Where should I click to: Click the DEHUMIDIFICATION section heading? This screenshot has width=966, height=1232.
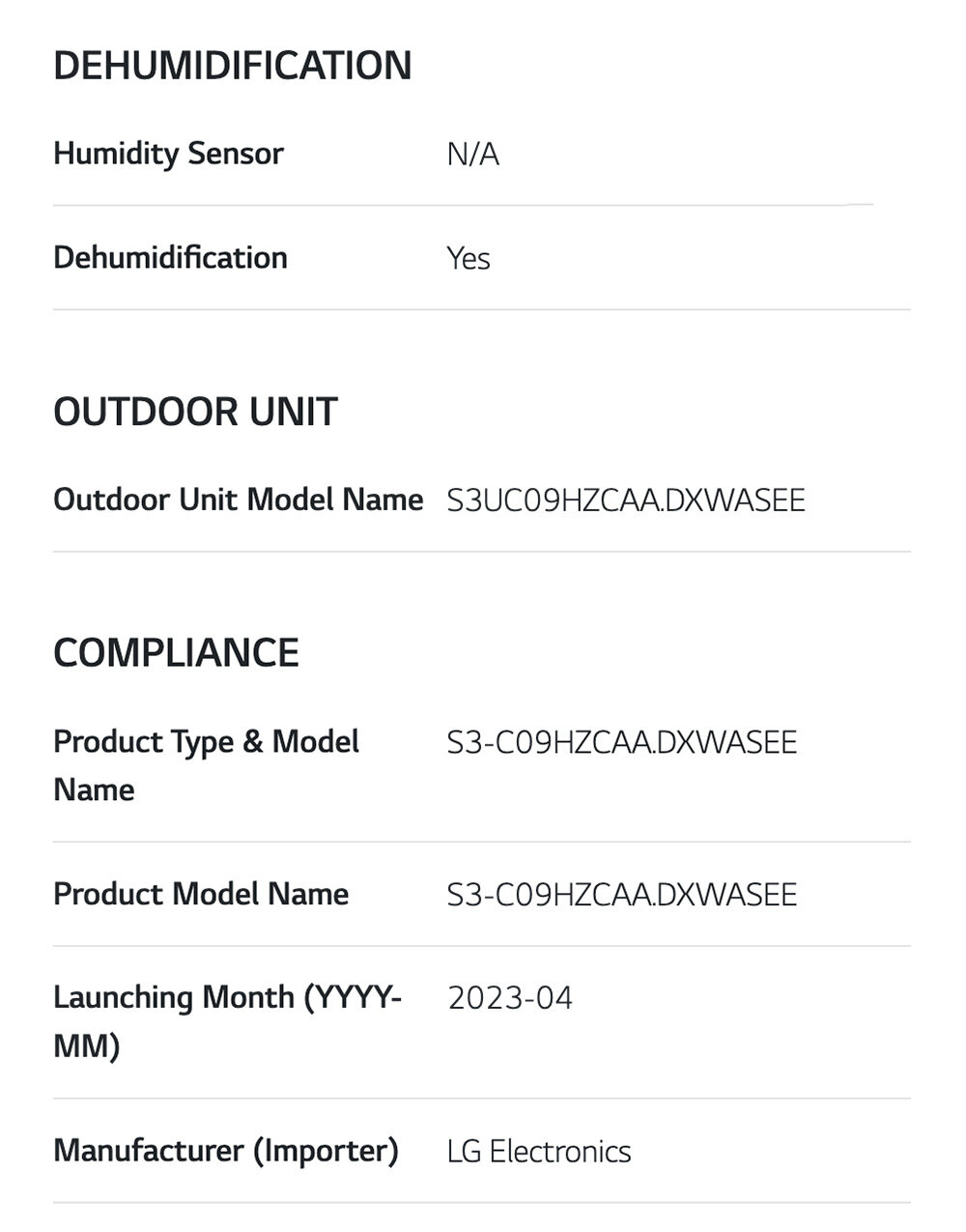click(x=233, y=66)
